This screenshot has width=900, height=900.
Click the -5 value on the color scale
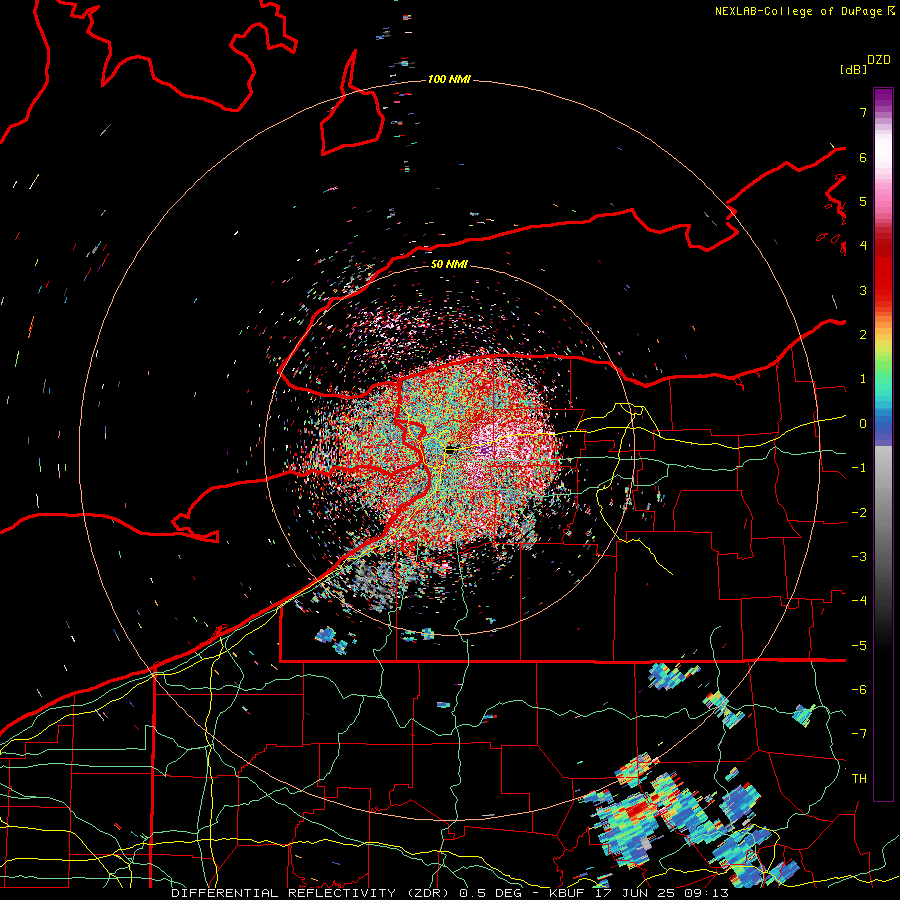859,646
